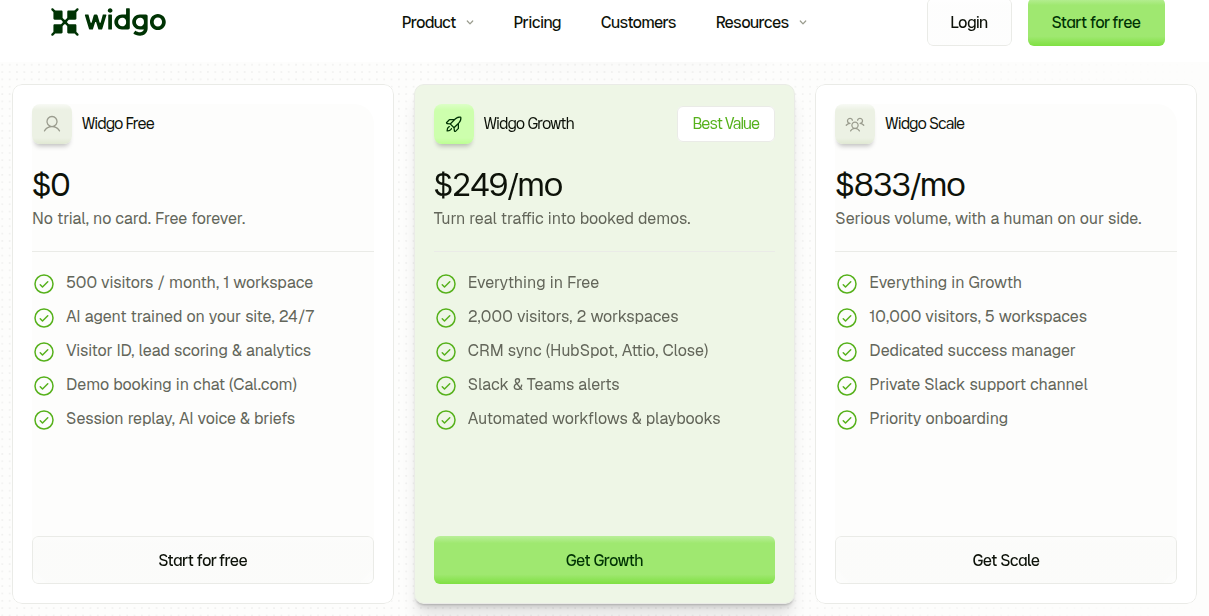Image resolution: width=1209 pixels, height=616 pixels.
Task: Click checkmark beside Priority onboarding
Action: point(847,420)
